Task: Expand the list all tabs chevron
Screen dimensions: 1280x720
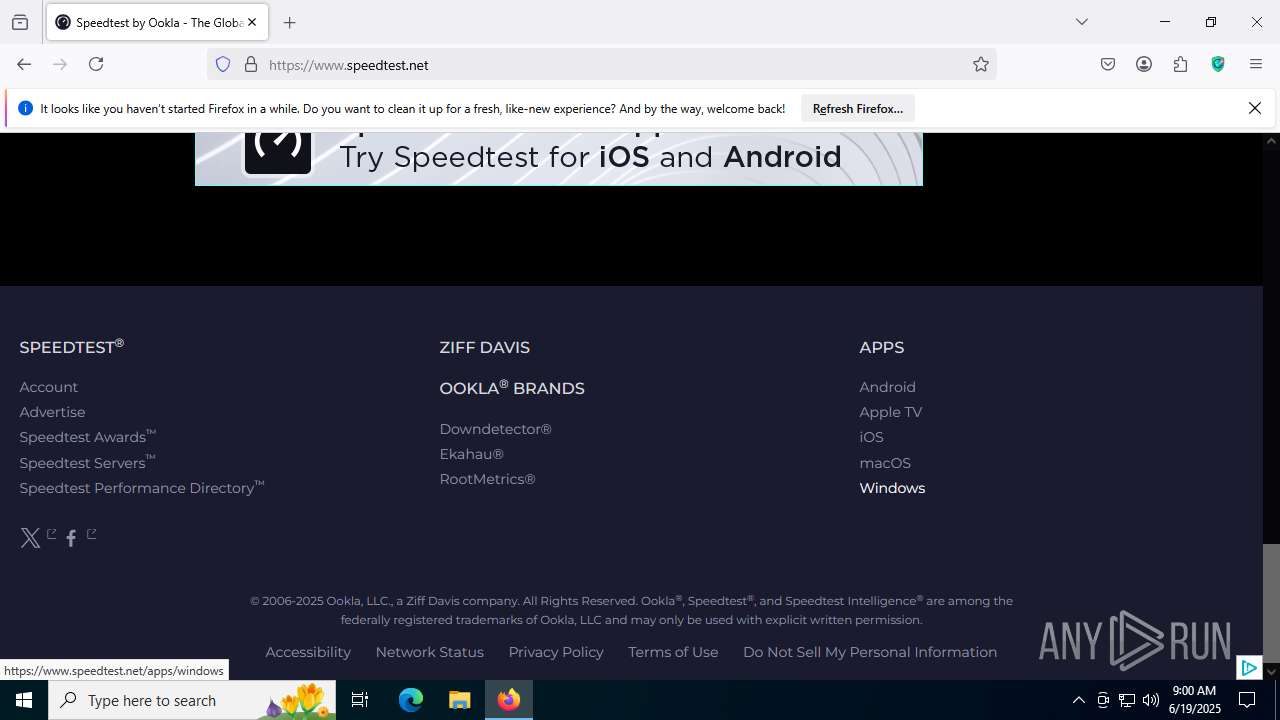Action: 1081,22
